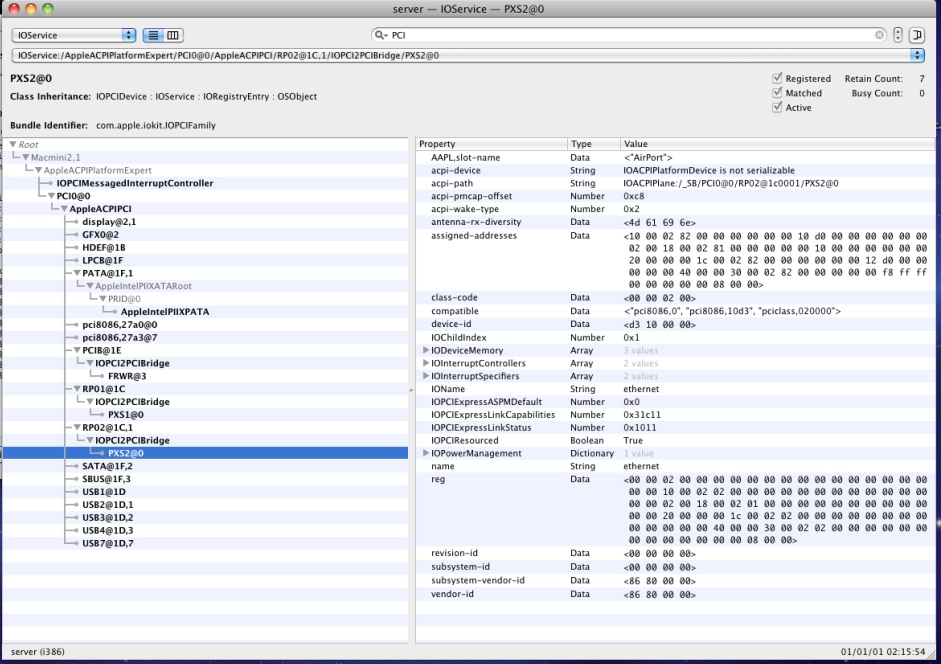Screen dimensions: 941x664
Task: Select the IOName property row
Action: pos(675,389)
